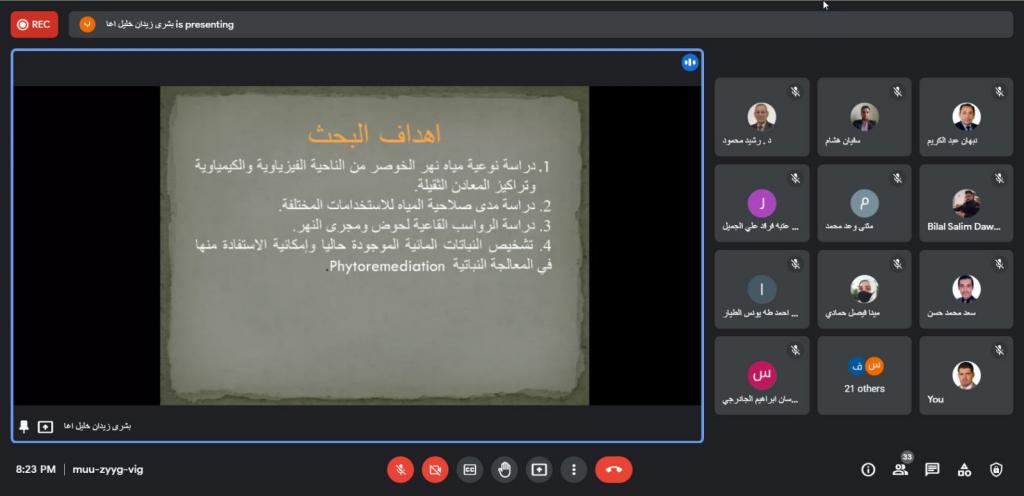
Task: Click the REC recording indicator
Action: coord(34,24)
